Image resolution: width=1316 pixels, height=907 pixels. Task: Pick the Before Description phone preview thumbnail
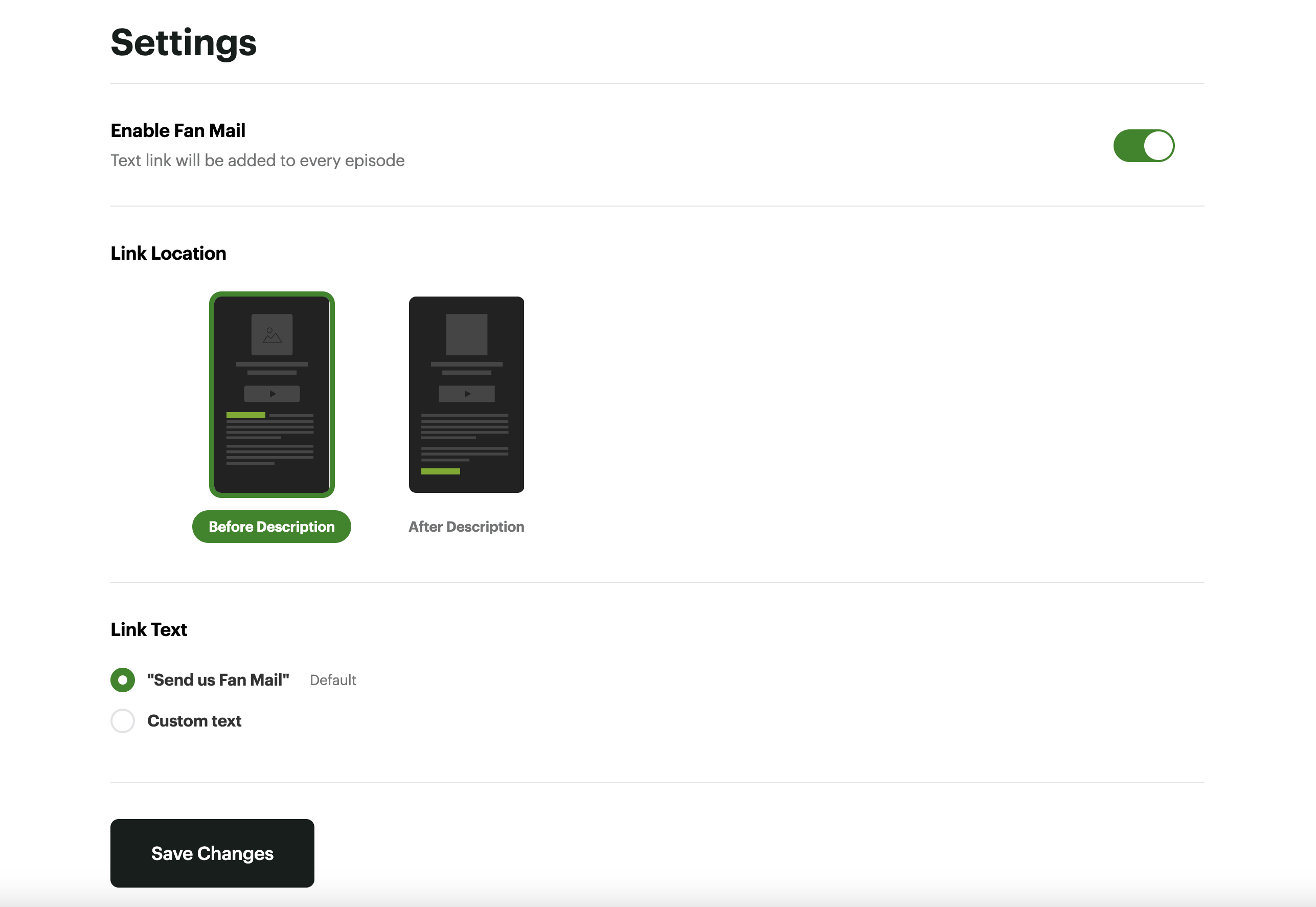pos(271,394)
